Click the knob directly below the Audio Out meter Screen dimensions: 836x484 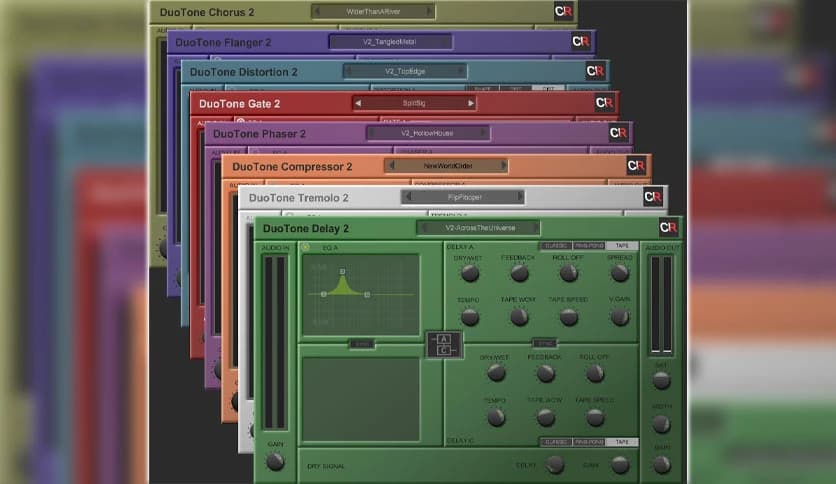pyautogui.click(x=661, y=380)
